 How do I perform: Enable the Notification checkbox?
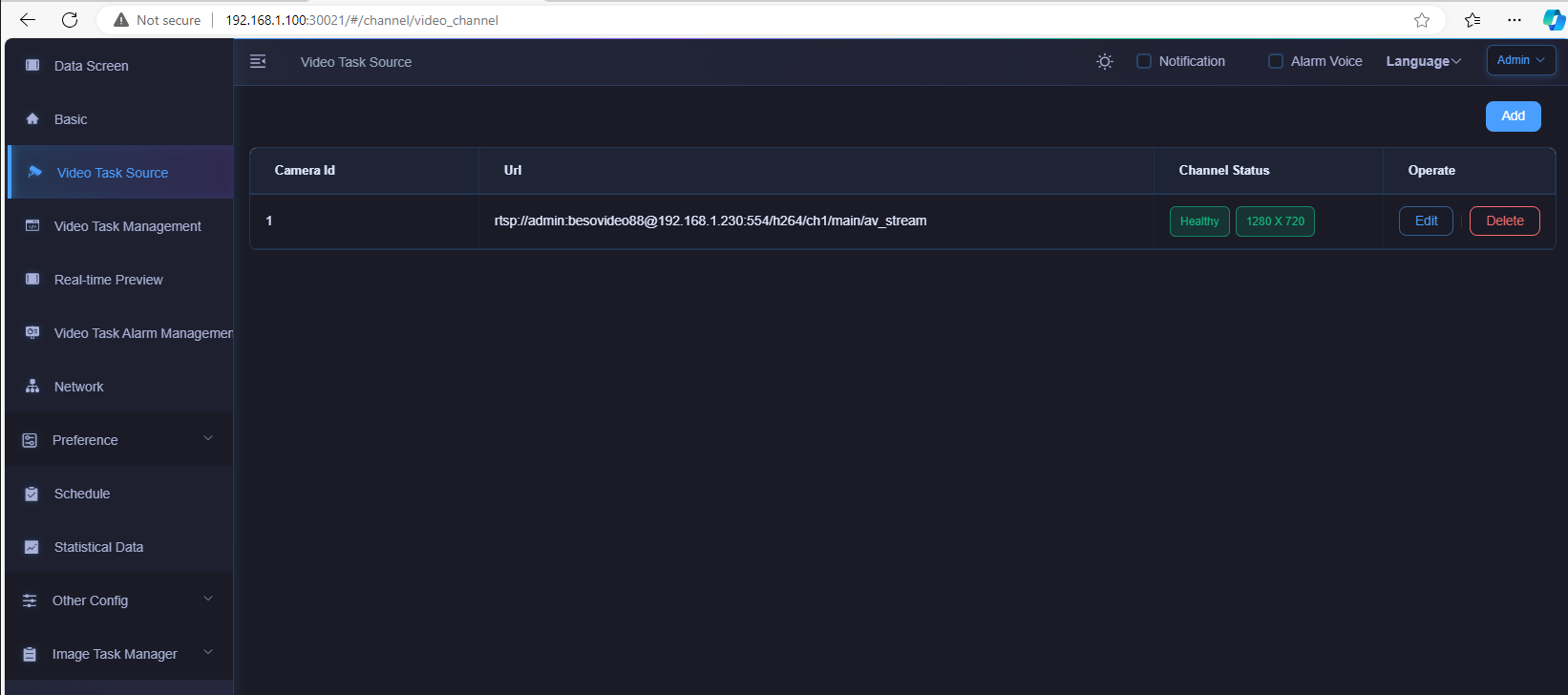(x=1144, y=61)
